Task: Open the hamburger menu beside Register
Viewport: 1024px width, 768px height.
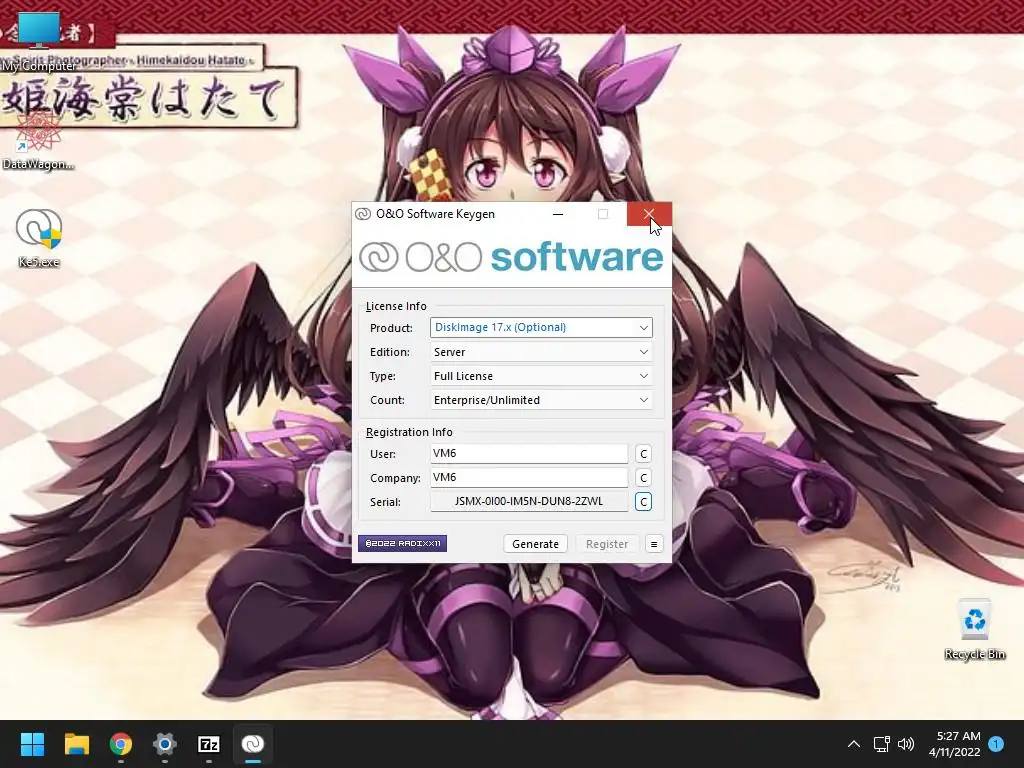Action: pos(654,544)
